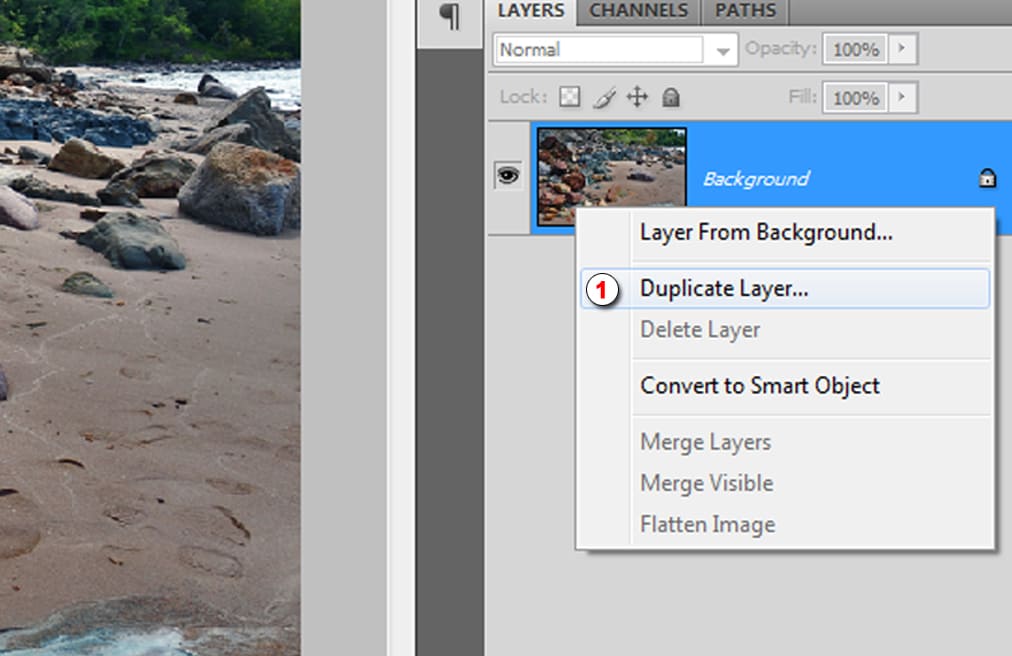
Task: Lock transparent pixels for the layer
Action: (568, 97)
